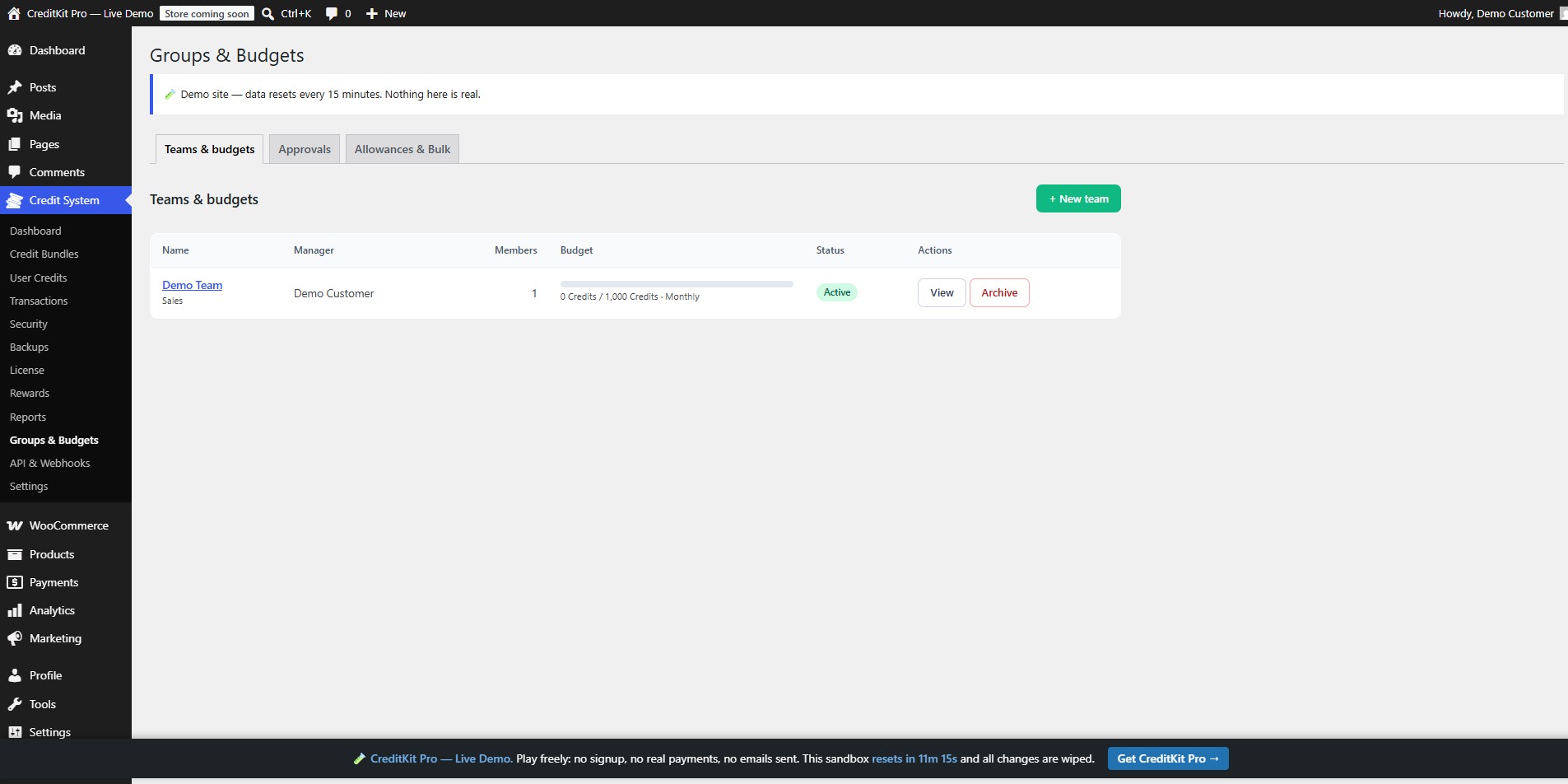
Task: Click 0 Credits / 1,000 Credits · Monthly text
Action: [x=630, y=296]
